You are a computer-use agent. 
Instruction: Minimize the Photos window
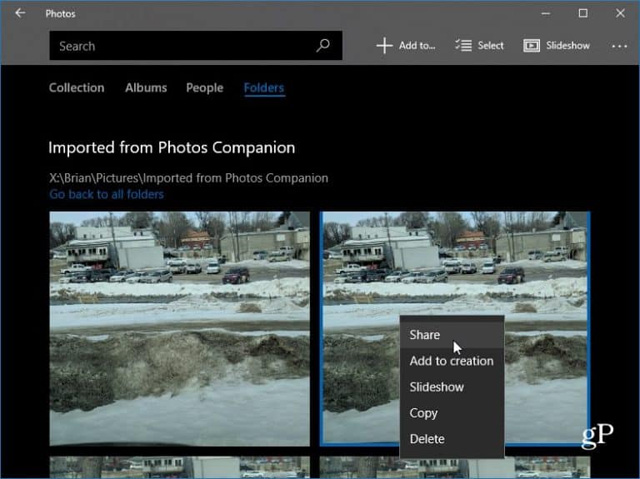pos(547,14)
